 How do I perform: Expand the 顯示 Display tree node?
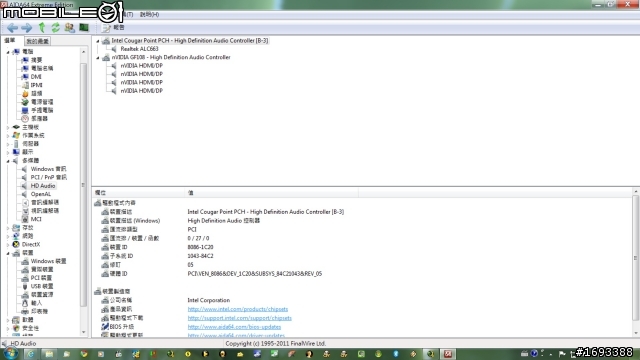point(8,152)
